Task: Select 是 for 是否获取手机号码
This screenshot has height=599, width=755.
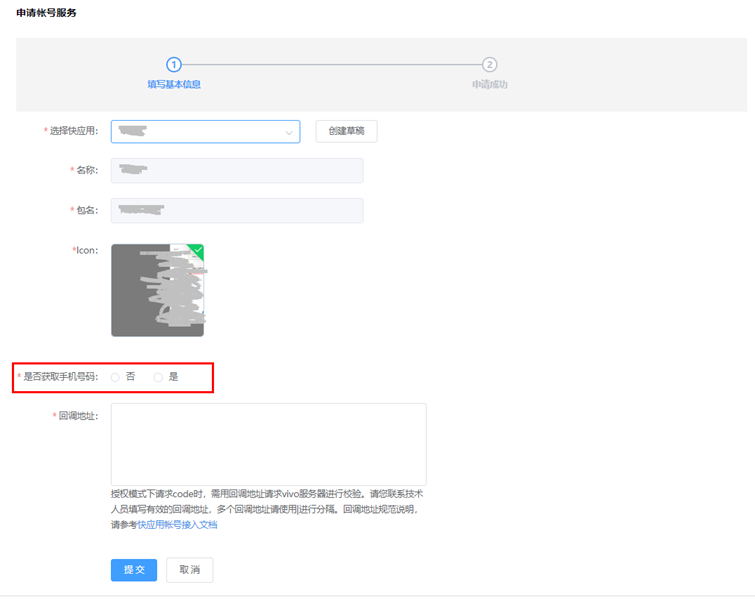Action: pos(158,378)
